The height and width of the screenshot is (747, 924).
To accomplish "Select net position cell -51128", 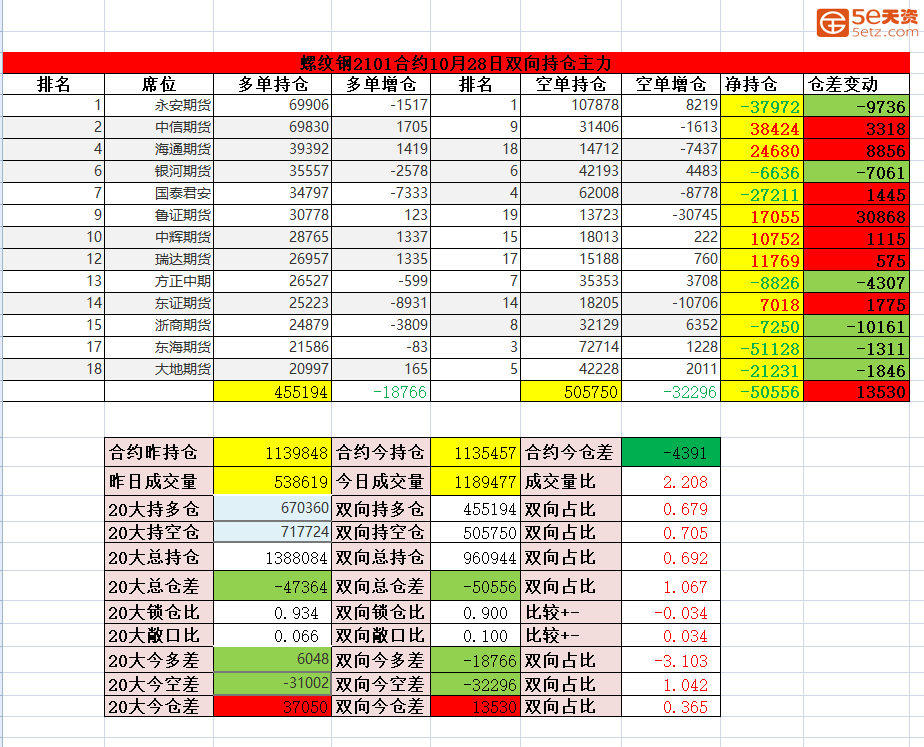I will click(762, 347).
